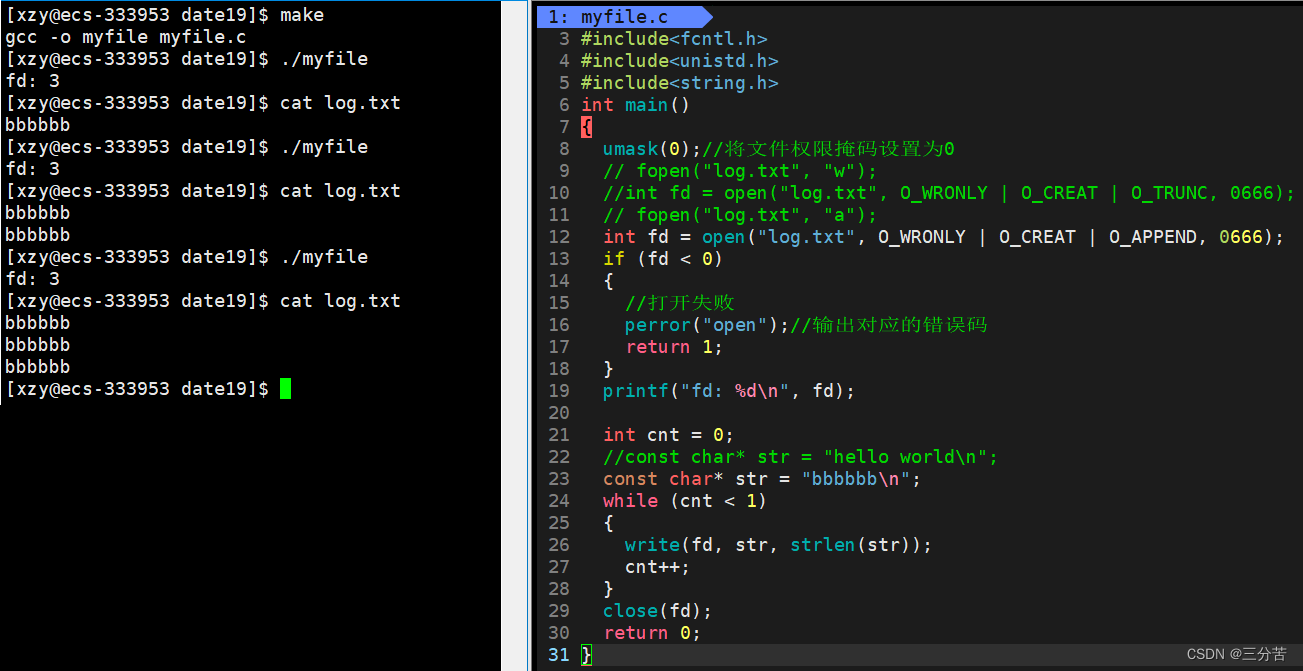
Task: Click 'cnt++;' statement
Action: point(657,567)
